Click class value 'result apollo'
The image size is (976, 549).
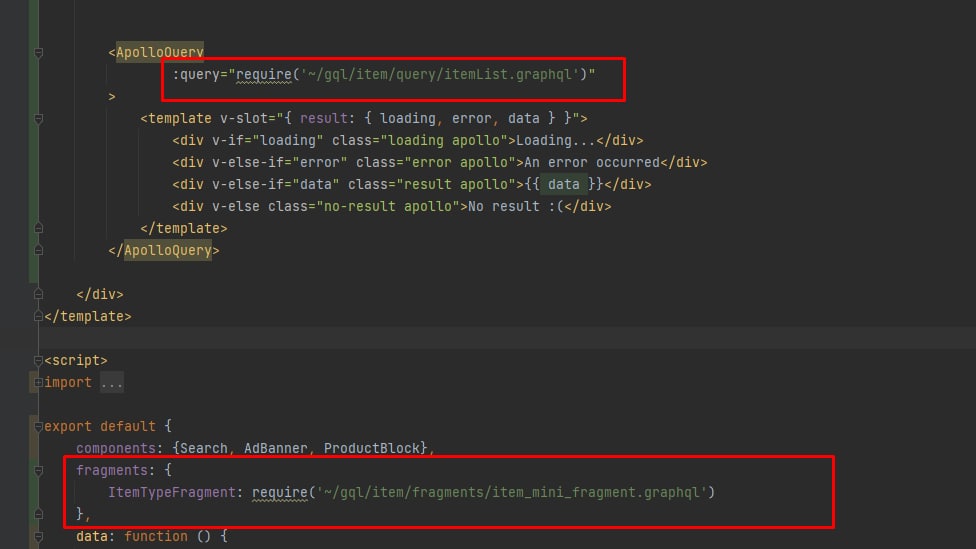click(x=456, y=184)
